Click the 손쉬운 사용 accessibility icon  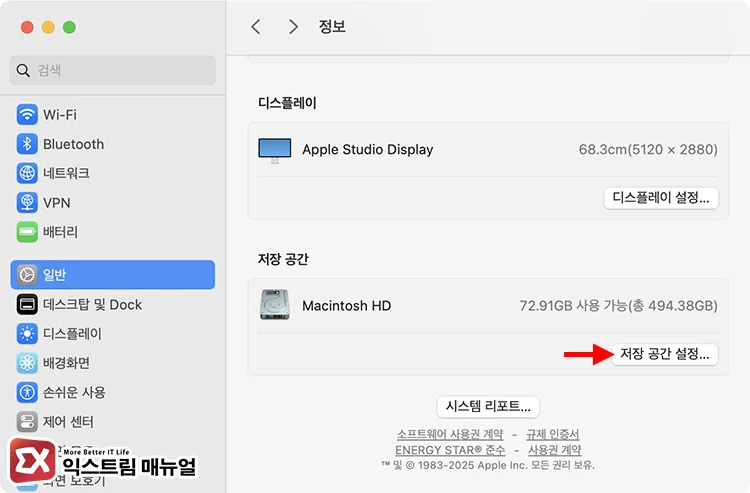(x=27, y=392)
